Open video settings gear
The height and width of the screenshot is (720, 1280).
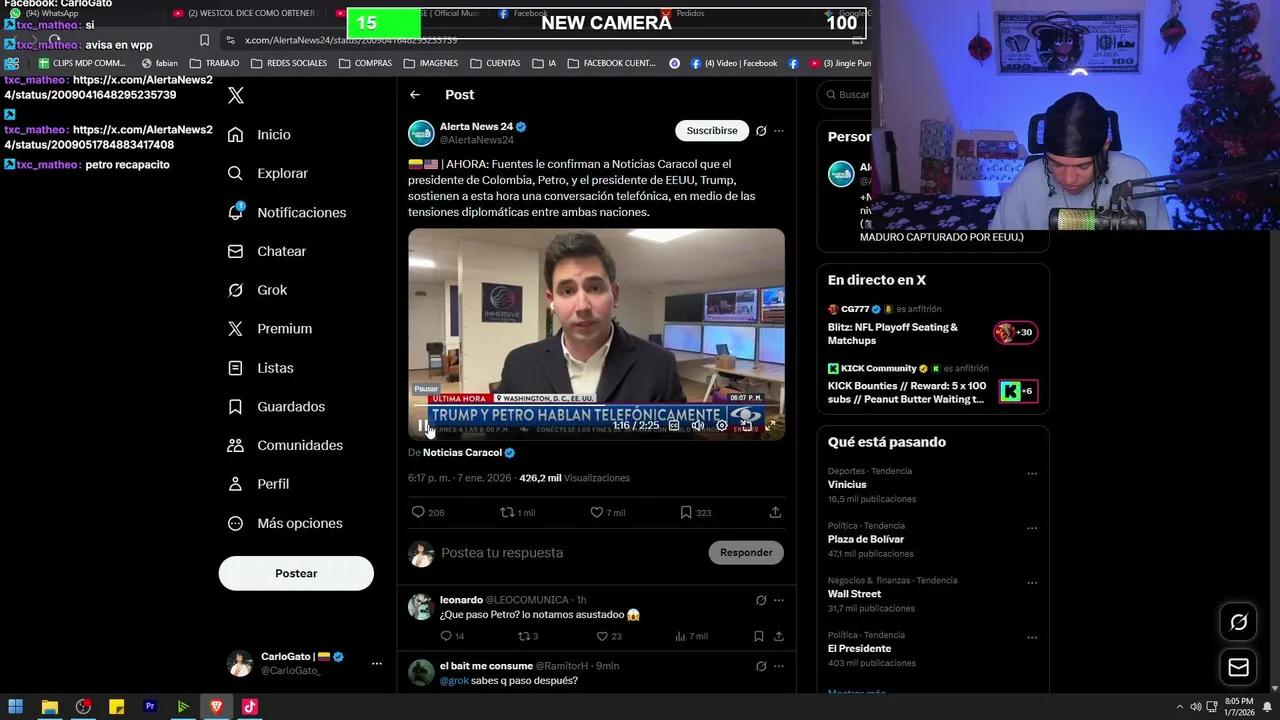point(722,426)
